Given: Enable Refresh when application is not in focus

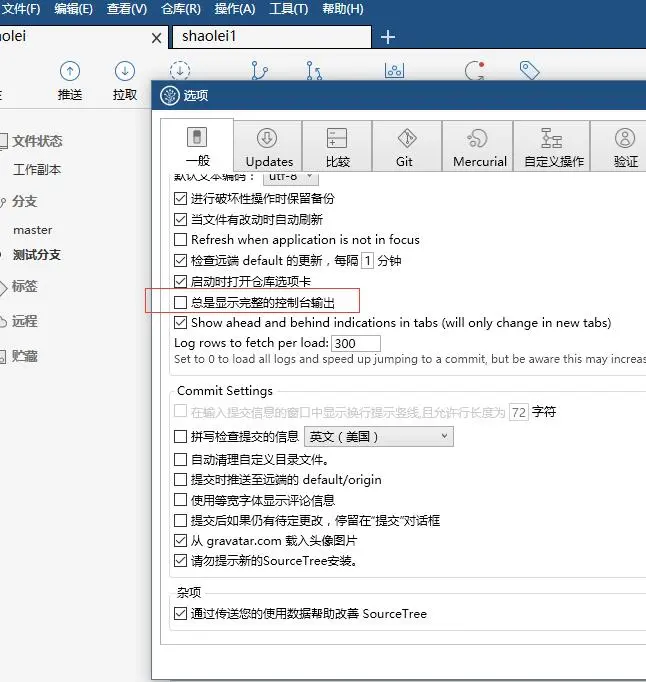Looking at the screenshot, I should point(180,239).
